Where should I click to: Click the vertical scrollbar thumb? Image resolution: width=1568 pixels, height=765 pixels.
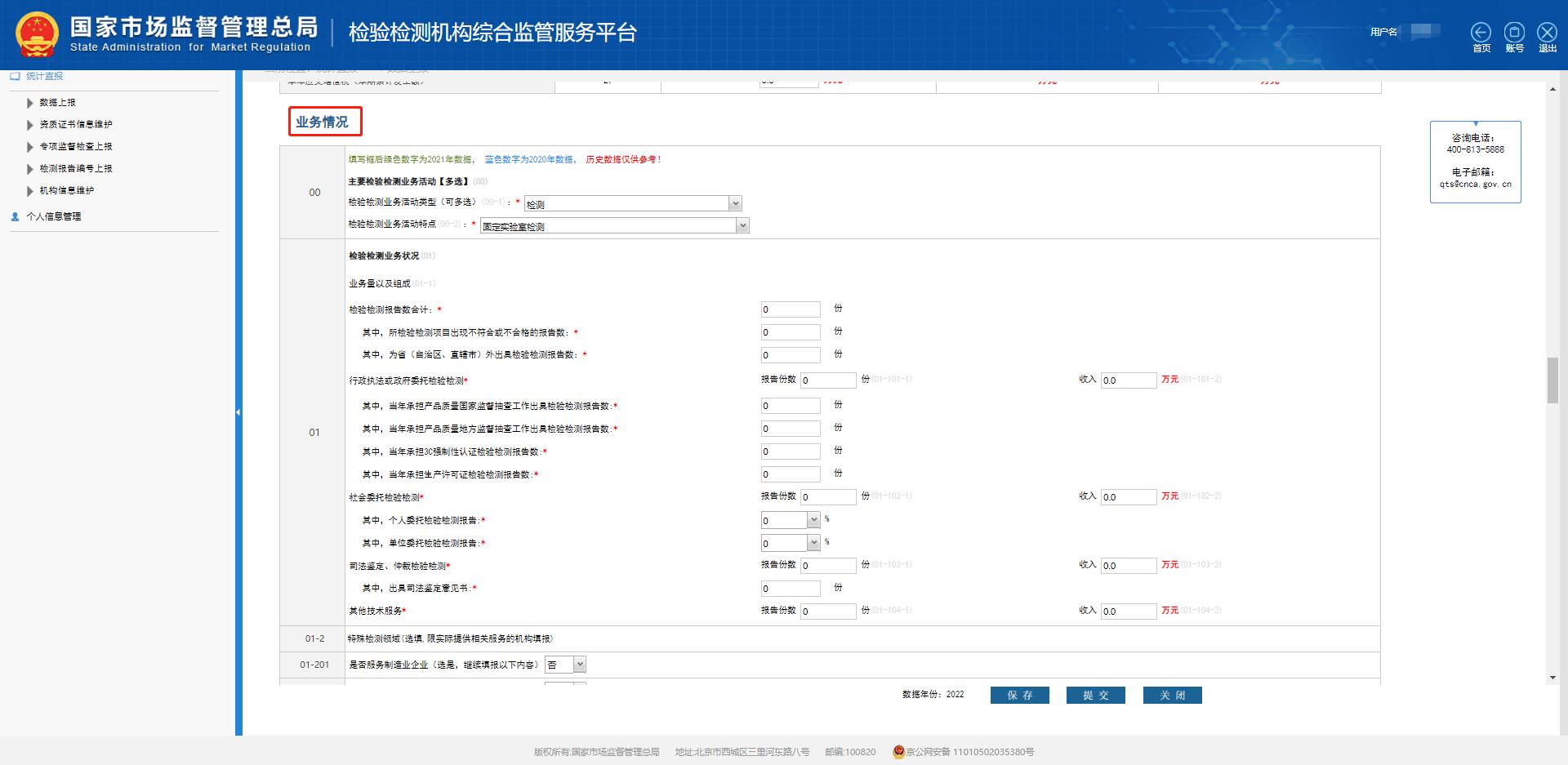click(1552, 380)
